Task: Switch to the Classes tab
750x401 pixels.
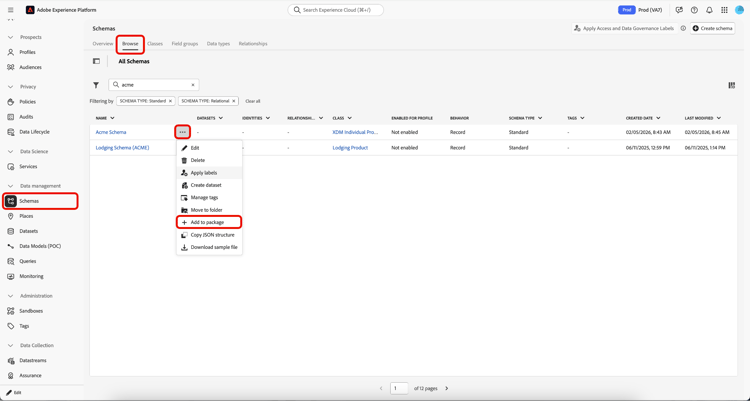Action: coord(155,44)
